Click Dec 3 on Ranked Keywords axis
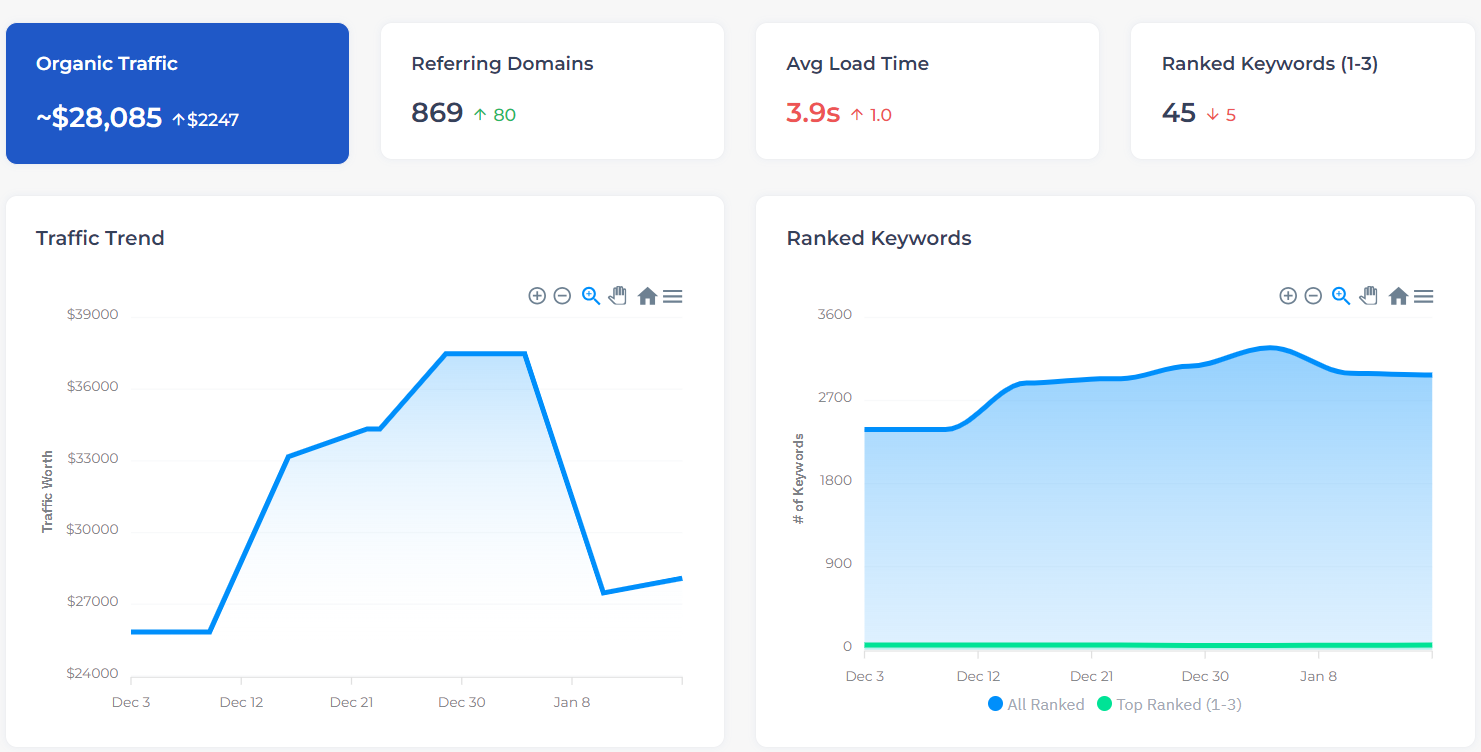Image resolution: width=1481 pixels, height=752 pixels. [865, 676]
